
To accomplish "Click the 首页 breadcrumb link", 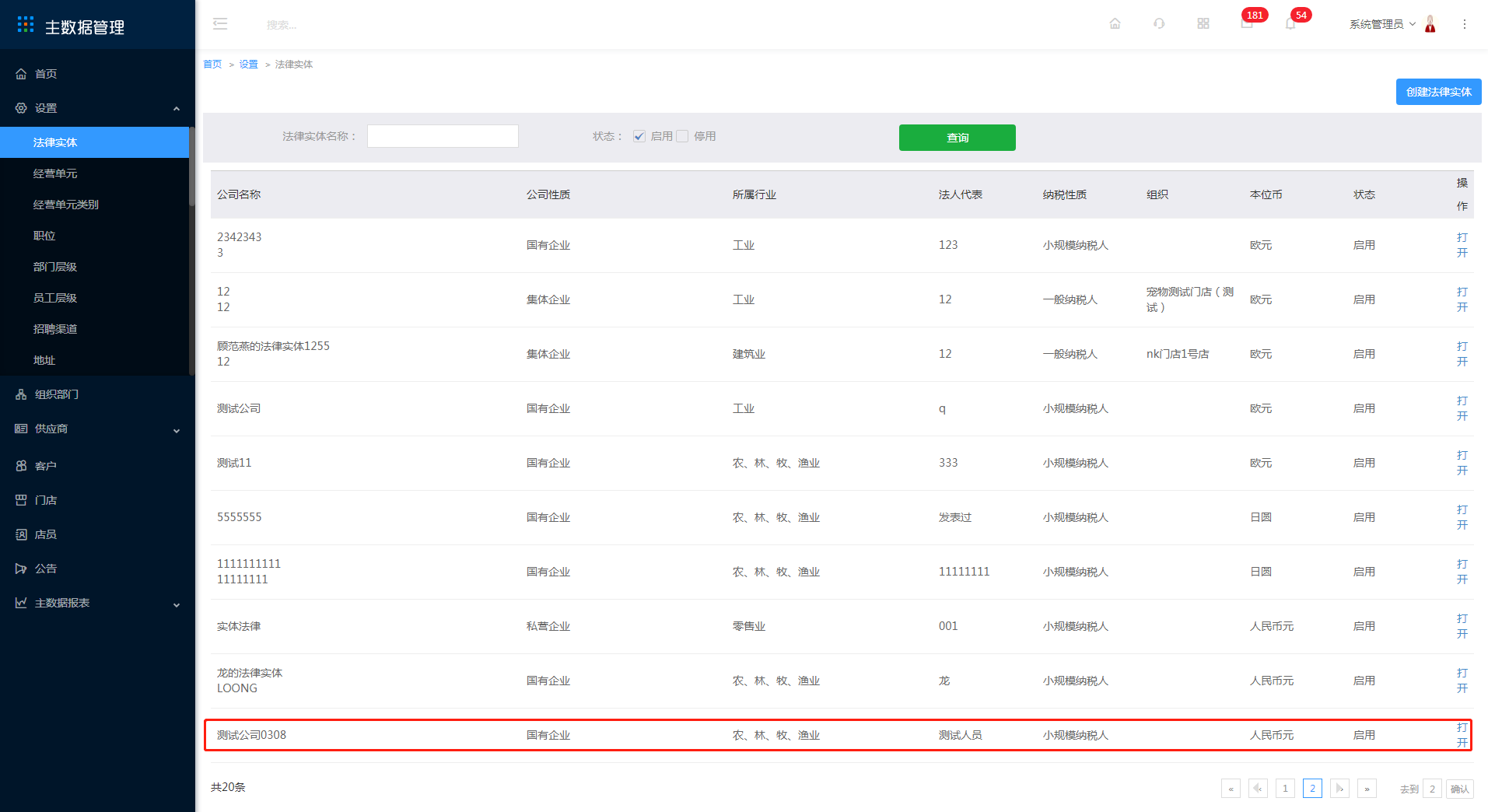I will [x=212, y=65].
